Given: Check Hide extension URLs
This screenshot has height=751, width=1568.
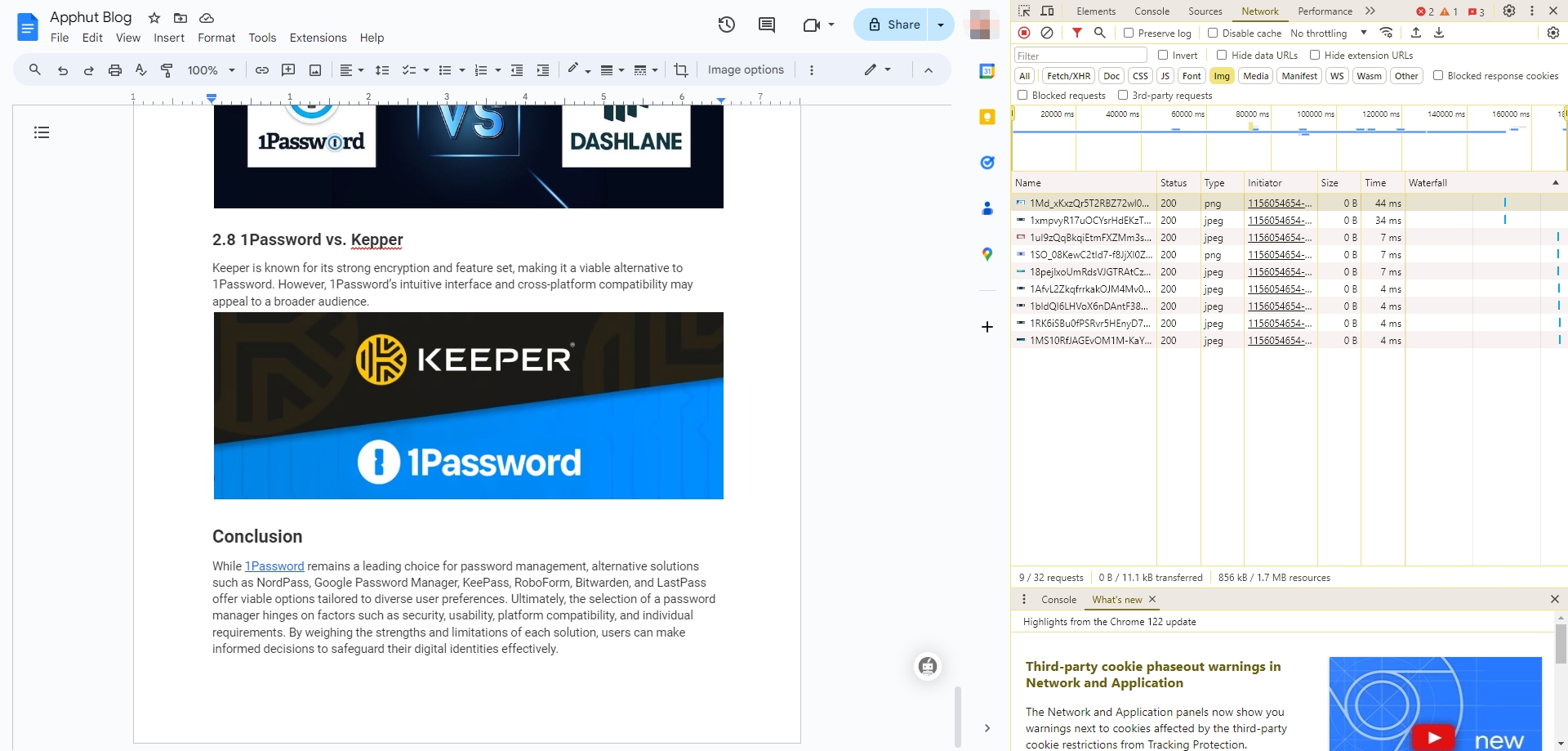Looking at the screenshot, I should pos(1315,55).
